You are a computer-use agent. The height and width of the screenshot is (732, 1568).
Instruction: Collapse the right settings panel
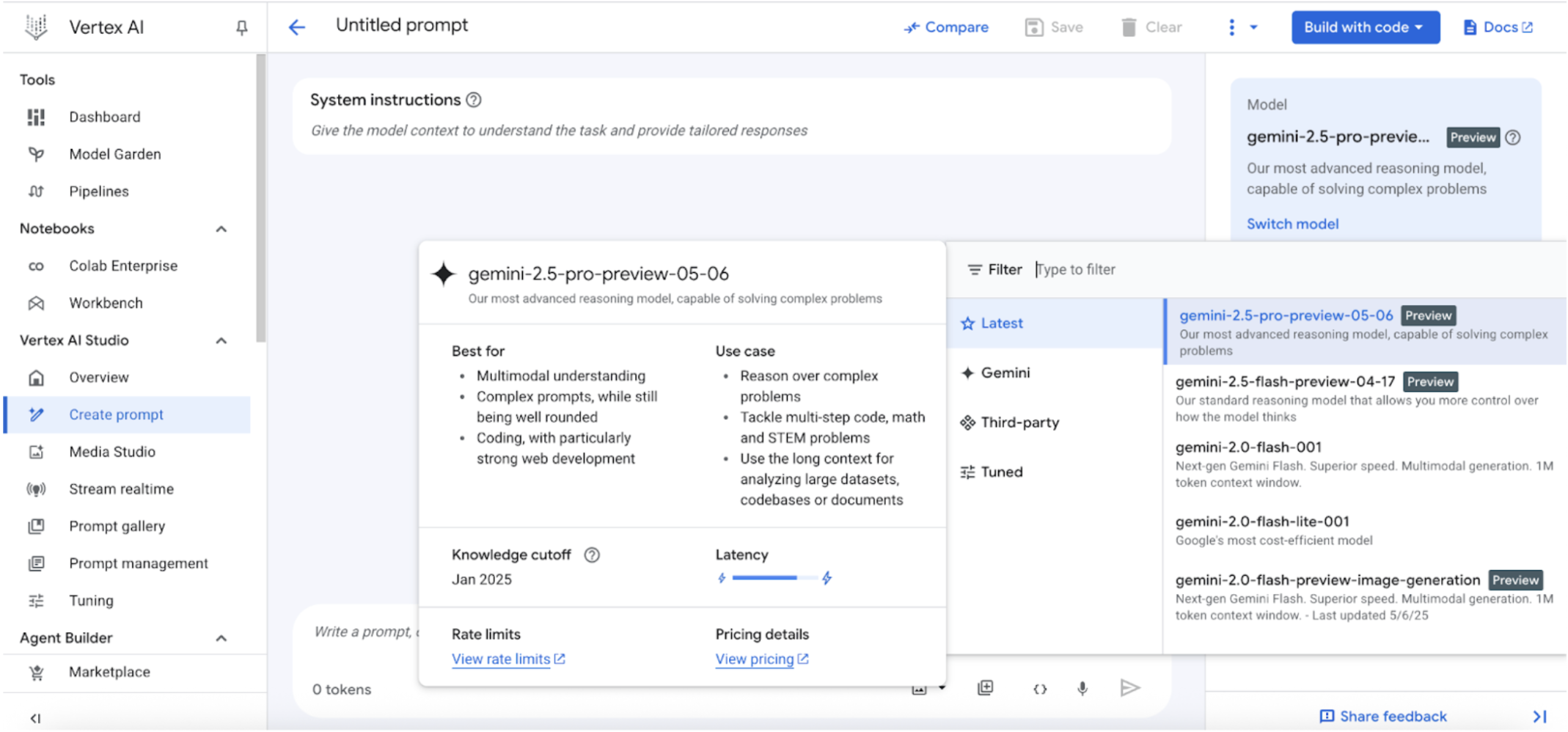tap(1539, 717)
